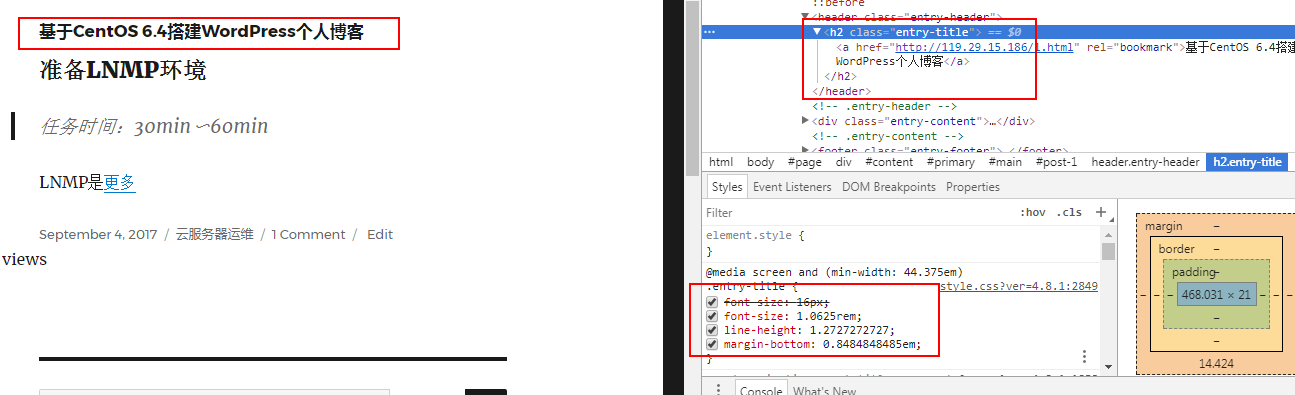Uncheck the font-size: 1.0625rem declaration
Screen dimensions: 1295x395
tap(712, 316)
